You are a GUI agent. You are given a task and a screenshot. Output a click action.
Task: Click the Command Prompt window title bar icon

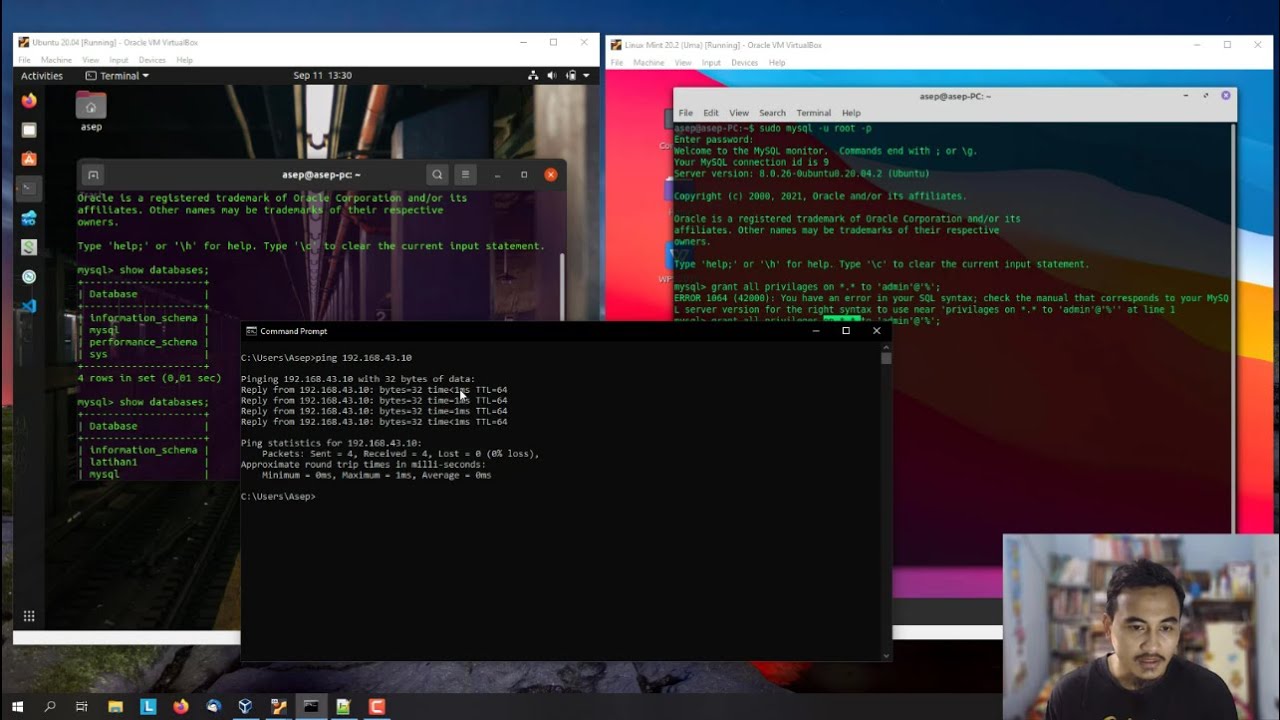point(252,331)
